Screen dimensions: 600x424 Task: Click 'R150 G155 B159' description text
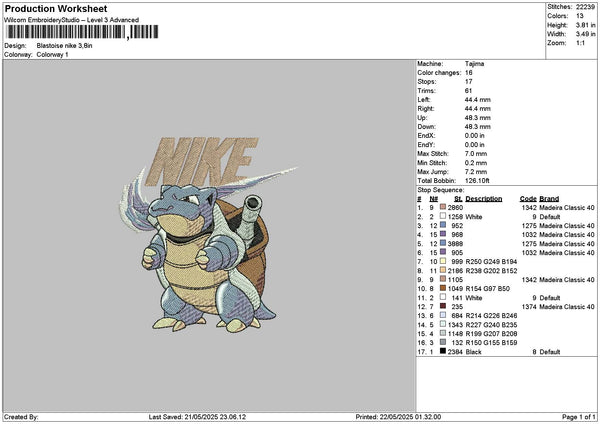click(491, 342)
